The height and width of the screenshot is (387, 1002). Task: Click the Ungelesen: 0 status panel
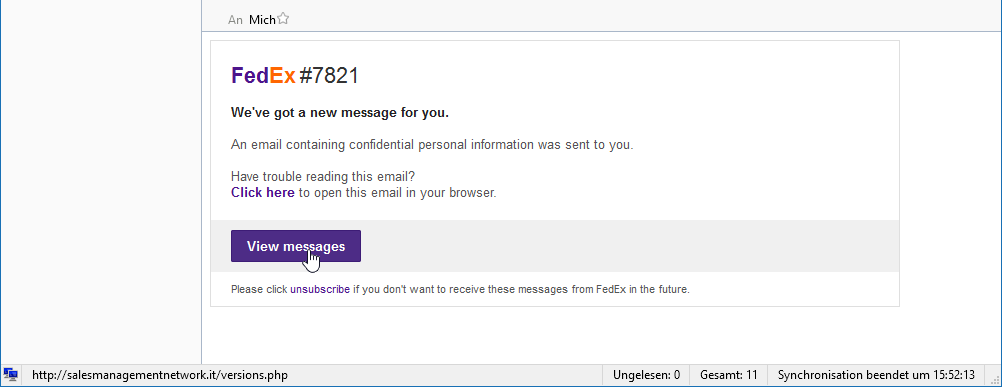(x=646, y=375)
